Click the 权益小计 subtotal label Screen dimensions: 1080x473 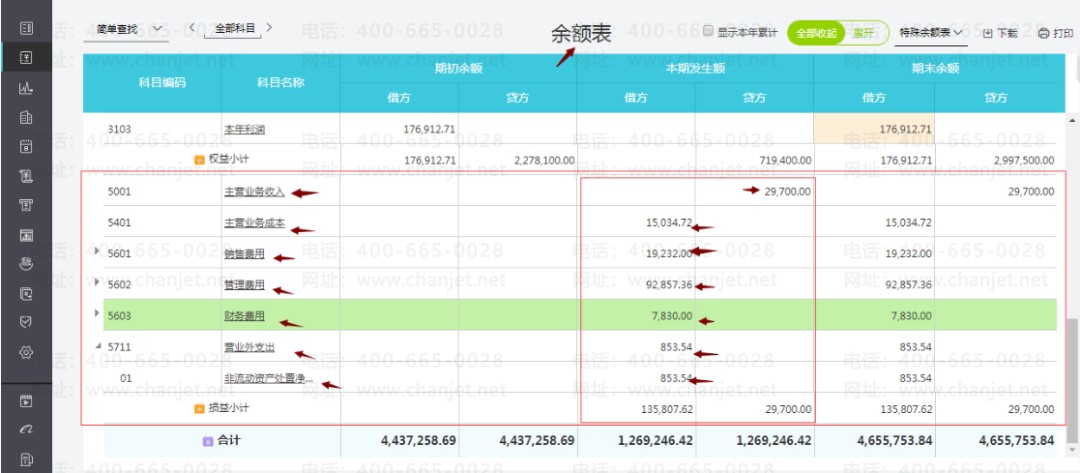click(229, 159)
